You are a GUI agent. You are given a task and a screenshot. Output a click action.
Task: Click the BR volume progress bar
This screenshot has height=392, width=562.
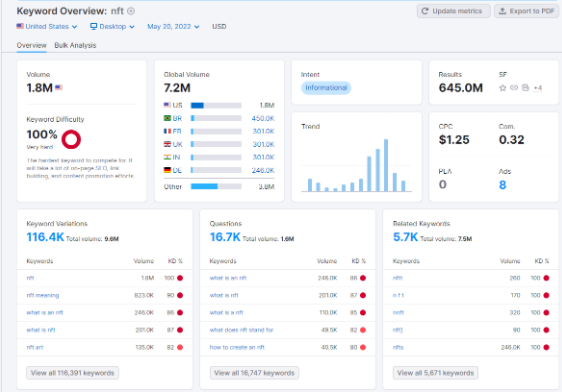[x=216, y=118]
